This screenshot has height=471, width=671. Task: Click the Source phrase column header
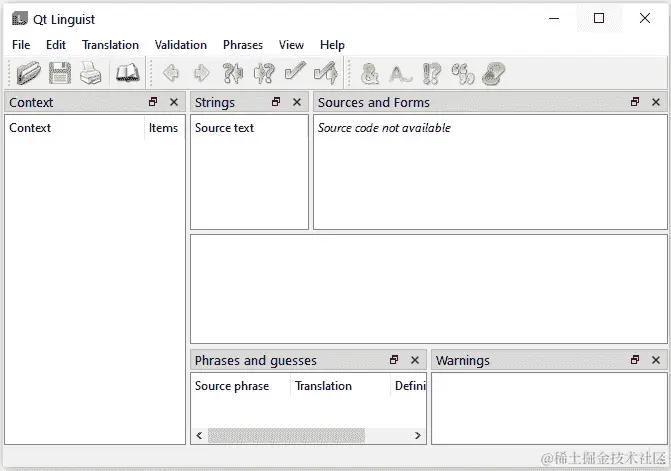point(240,386)
